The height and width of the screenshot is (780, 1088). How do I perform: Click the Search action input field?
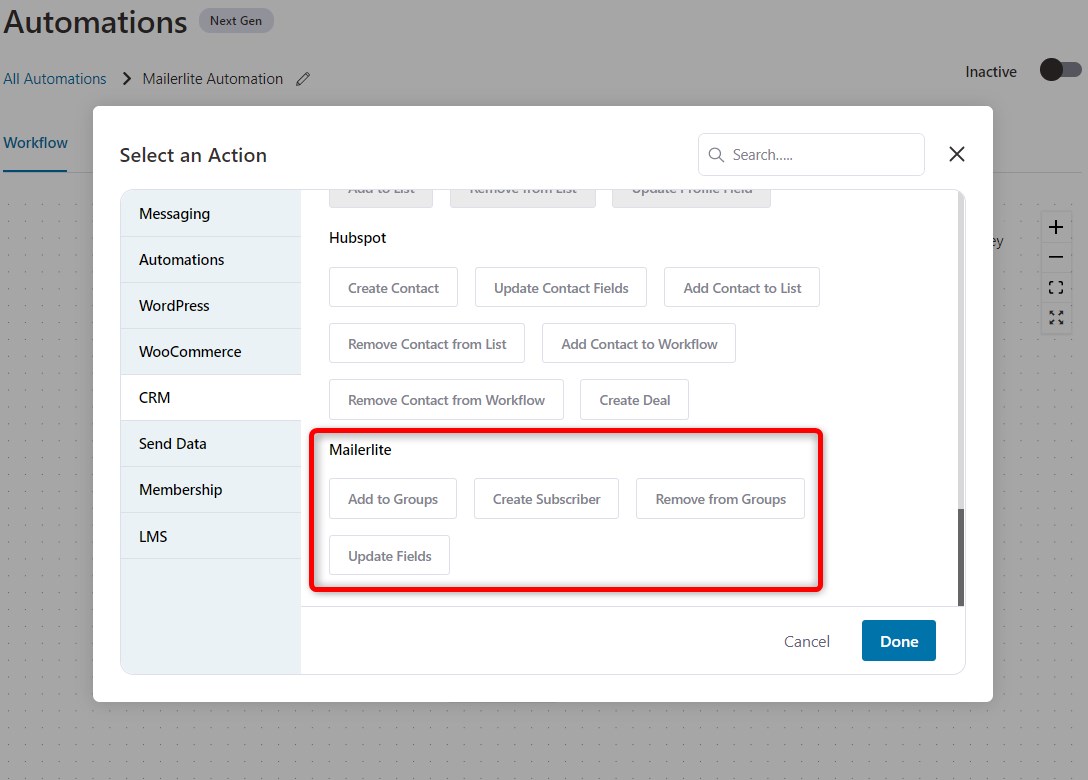[x=811, y=155]
